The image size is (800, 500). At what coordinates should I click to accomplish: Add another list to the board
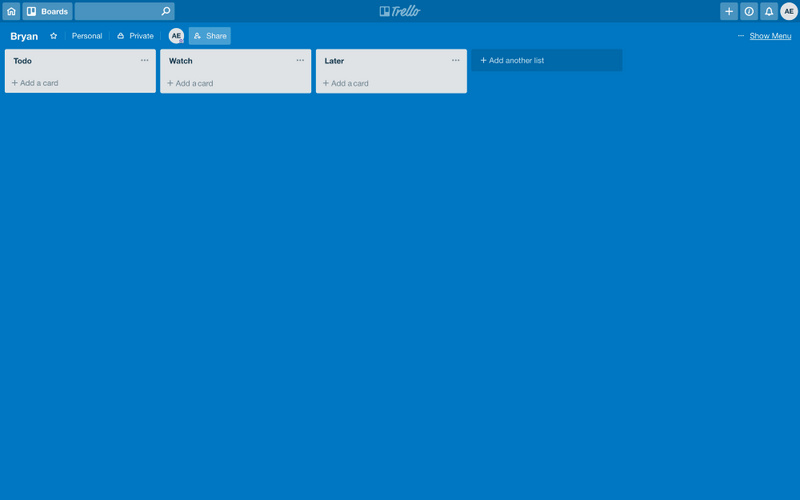547,60
